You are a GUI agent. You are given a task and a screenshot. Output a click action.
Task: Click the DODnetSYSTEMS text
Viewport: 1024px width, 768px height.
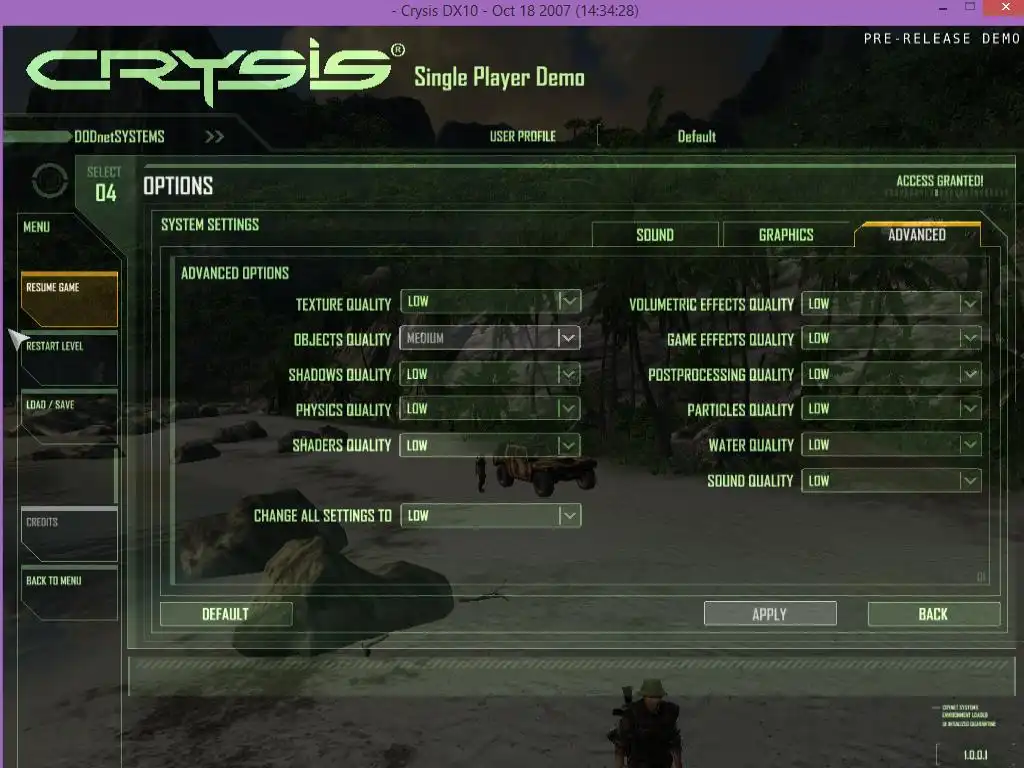point(120,136)
